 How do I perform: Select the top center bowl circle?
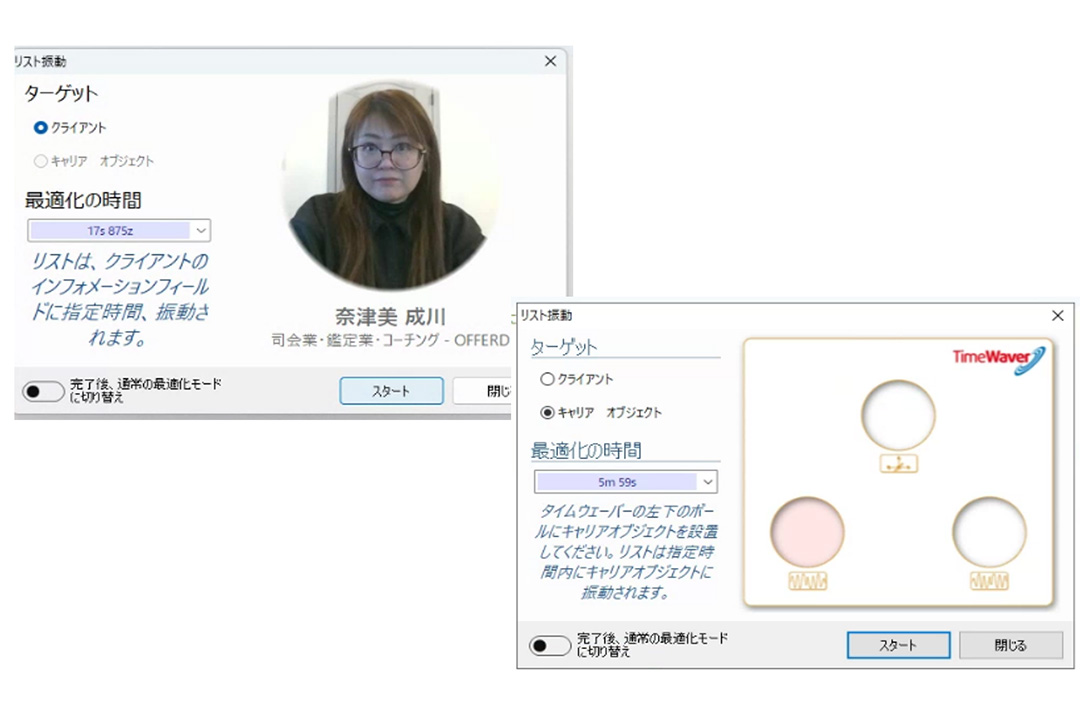point(898,415)
